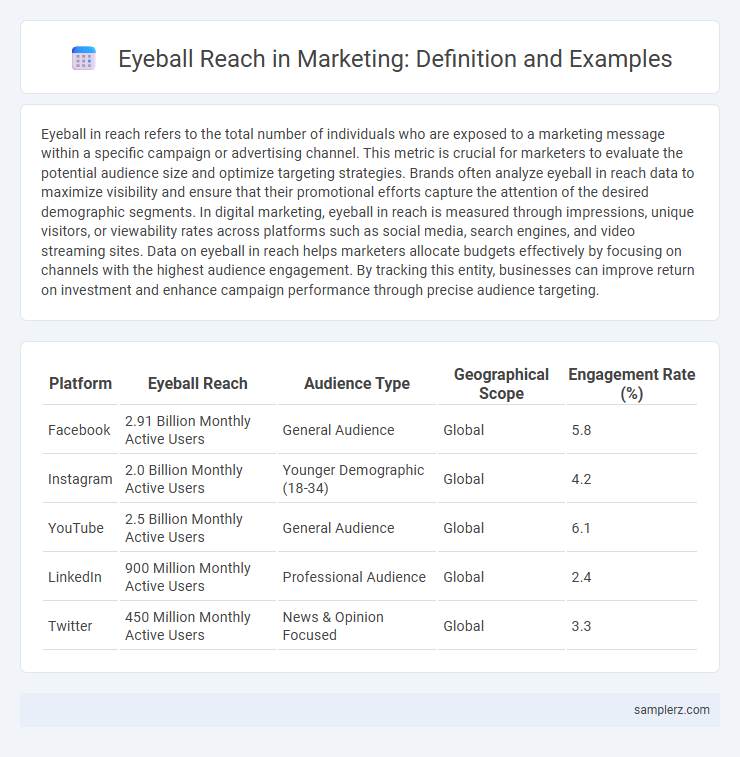Click the Engagement Rate (%) column header

pos(631,384)
